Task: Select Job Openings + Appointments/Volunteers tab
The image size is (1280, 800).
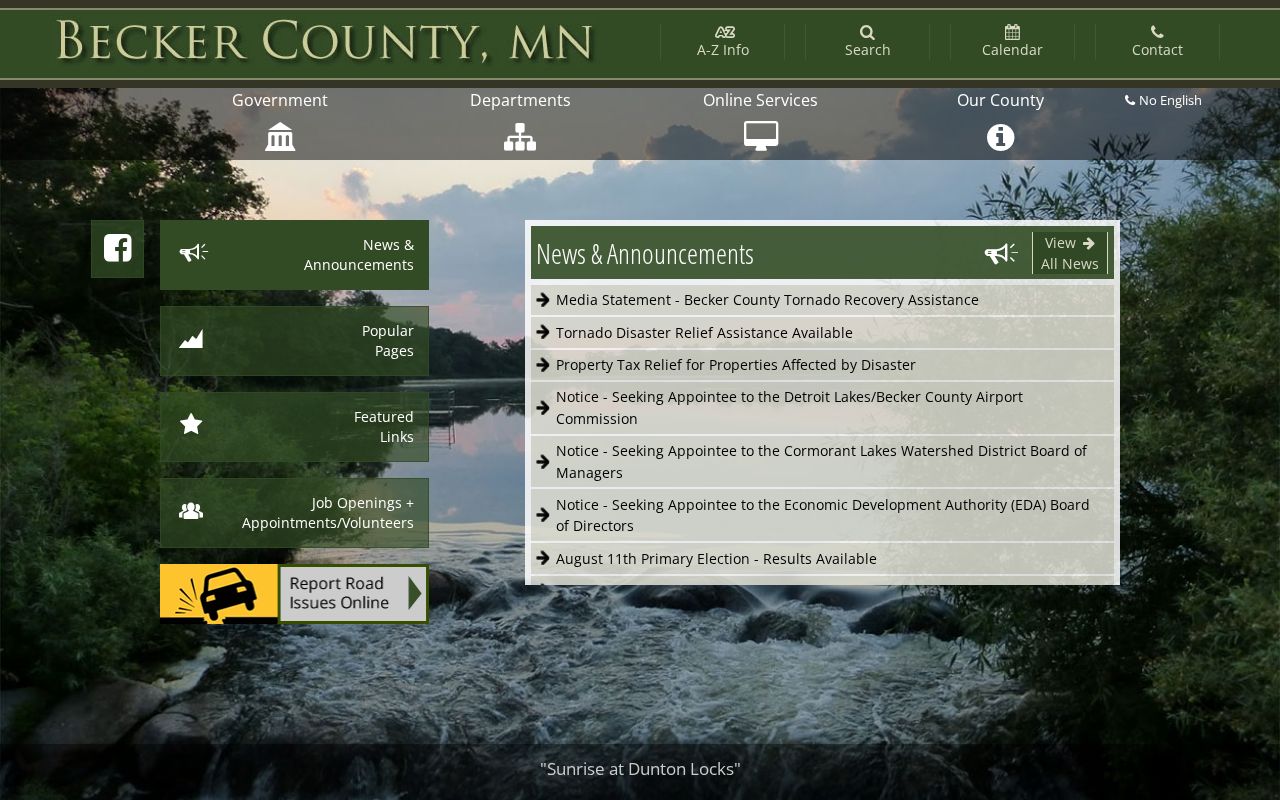Action: tap(294, 513)
